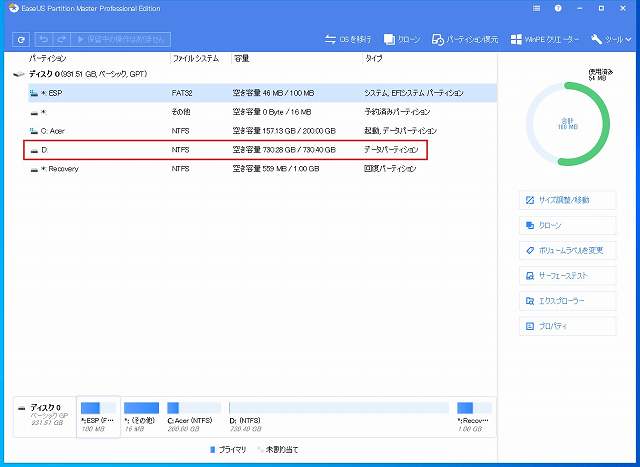This screenshot has height=467, width=640.
Task: Click the EaseUS logo in title bar
Action: [x=13, y=8]
